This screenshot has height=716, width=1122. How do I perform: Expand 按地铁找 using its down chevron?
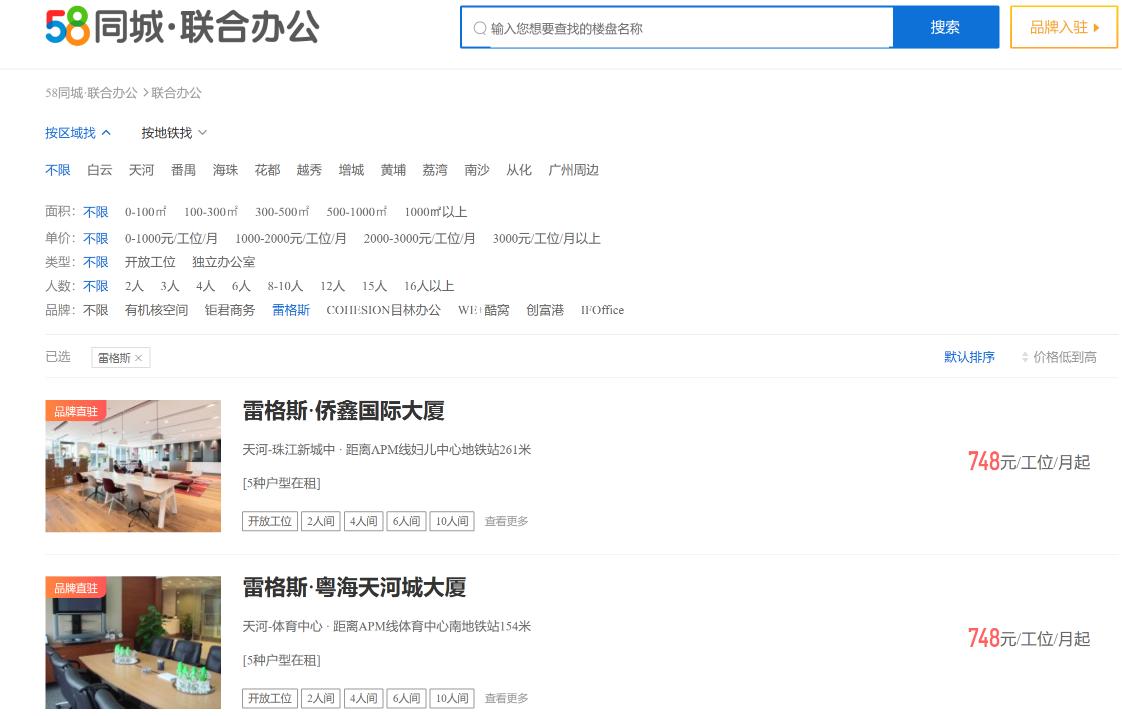[x=202, y=133]
